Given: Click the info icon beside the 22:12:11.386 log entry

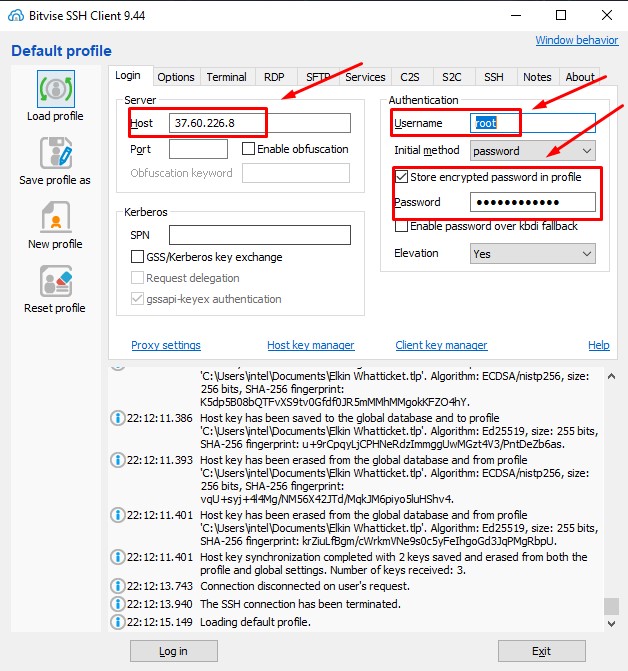Looking at the screenshot, I should pos(117,418).
